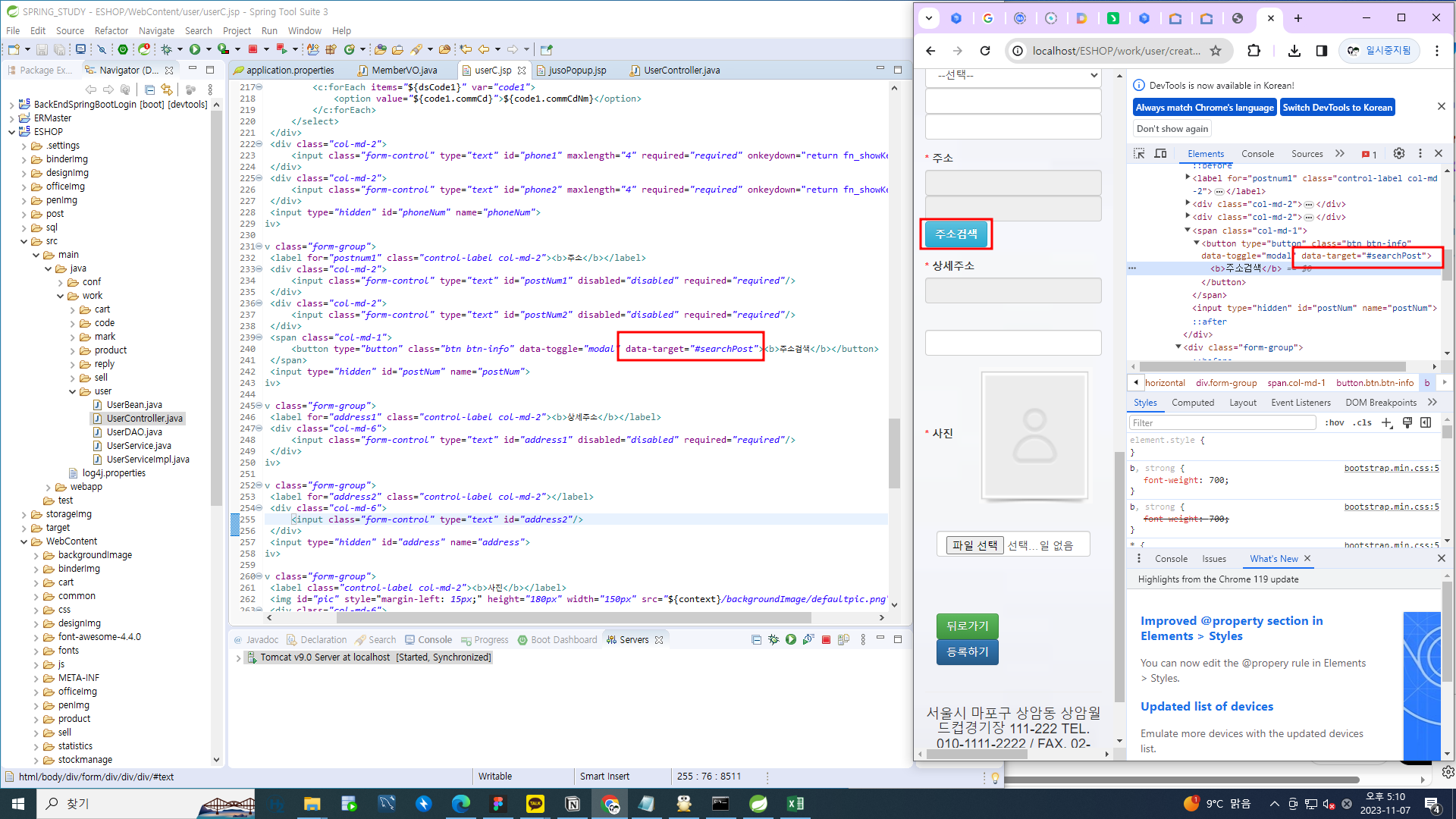Viewport: 1456px width, 819px height.
Task: Open DevTools settings gear
Action: tap(1399, 153)
